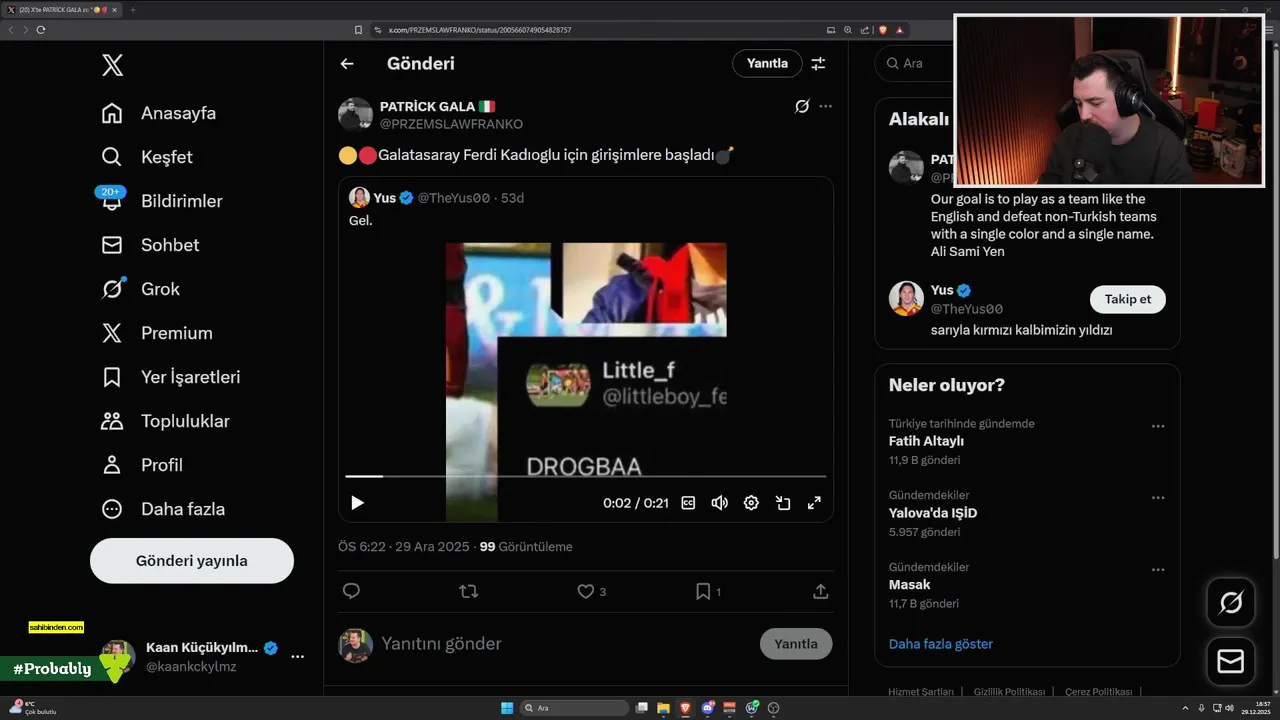Open the system tray volume icon
The height and width of the screenshot is (720, 1280).
coord(1229,708)
